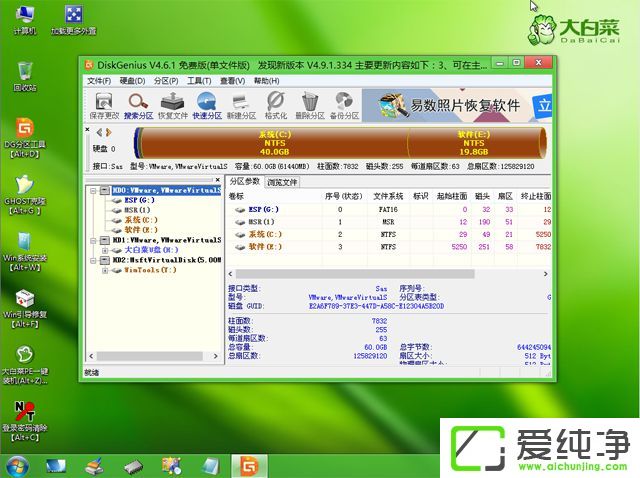
Task: Launch 快速分区 (Quick Partition) from the toolbar
Action: [x=207, y=105]
